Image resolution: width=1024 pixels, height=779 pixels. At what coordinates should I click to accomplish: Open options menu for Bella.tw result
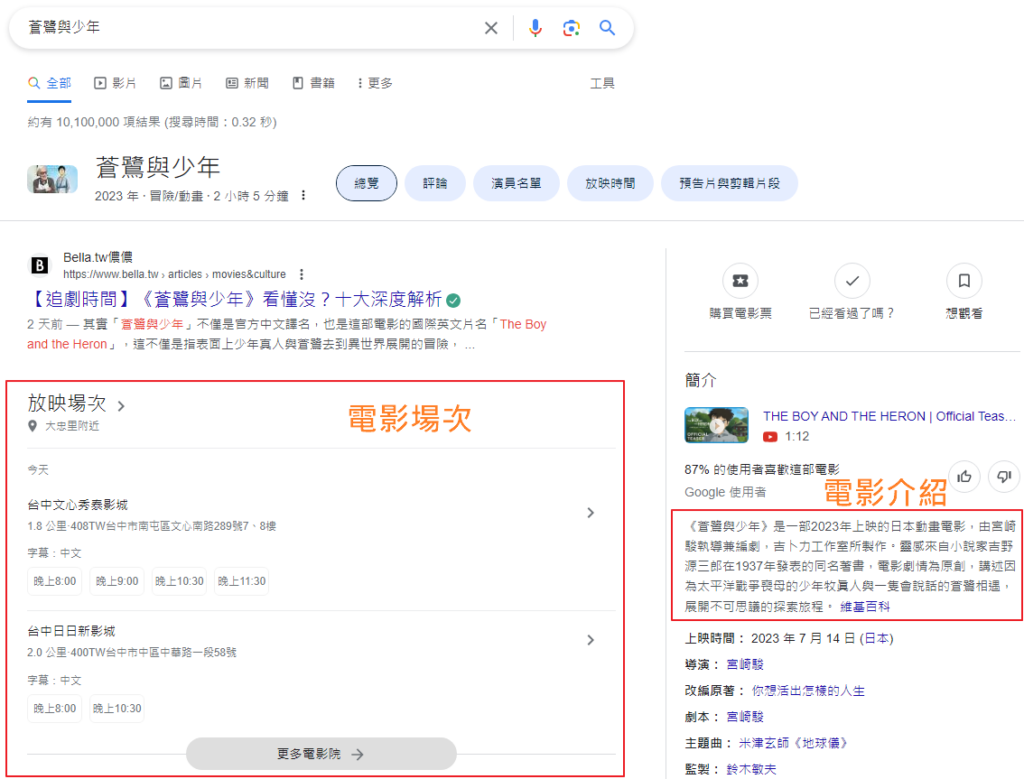pyautogui.click(x=301, y=274)
